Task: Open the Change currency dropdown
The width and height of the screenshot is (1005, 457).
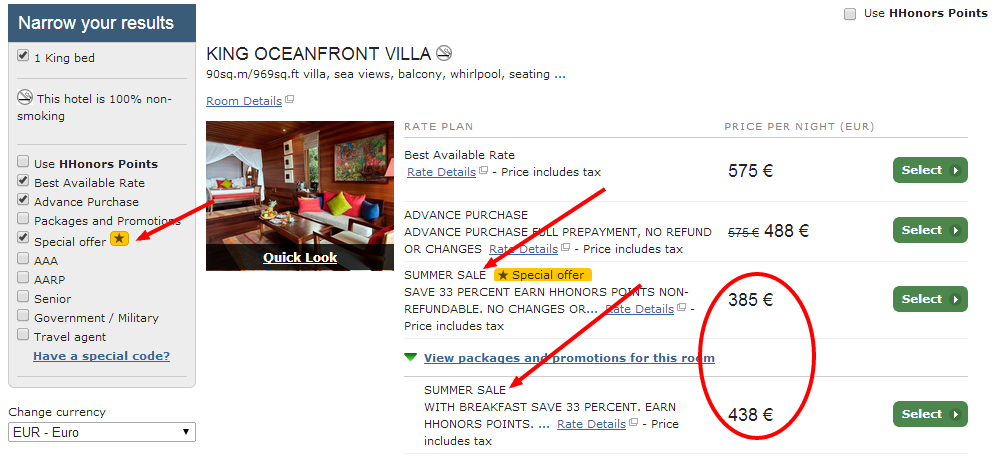Action: pos(102,432)
